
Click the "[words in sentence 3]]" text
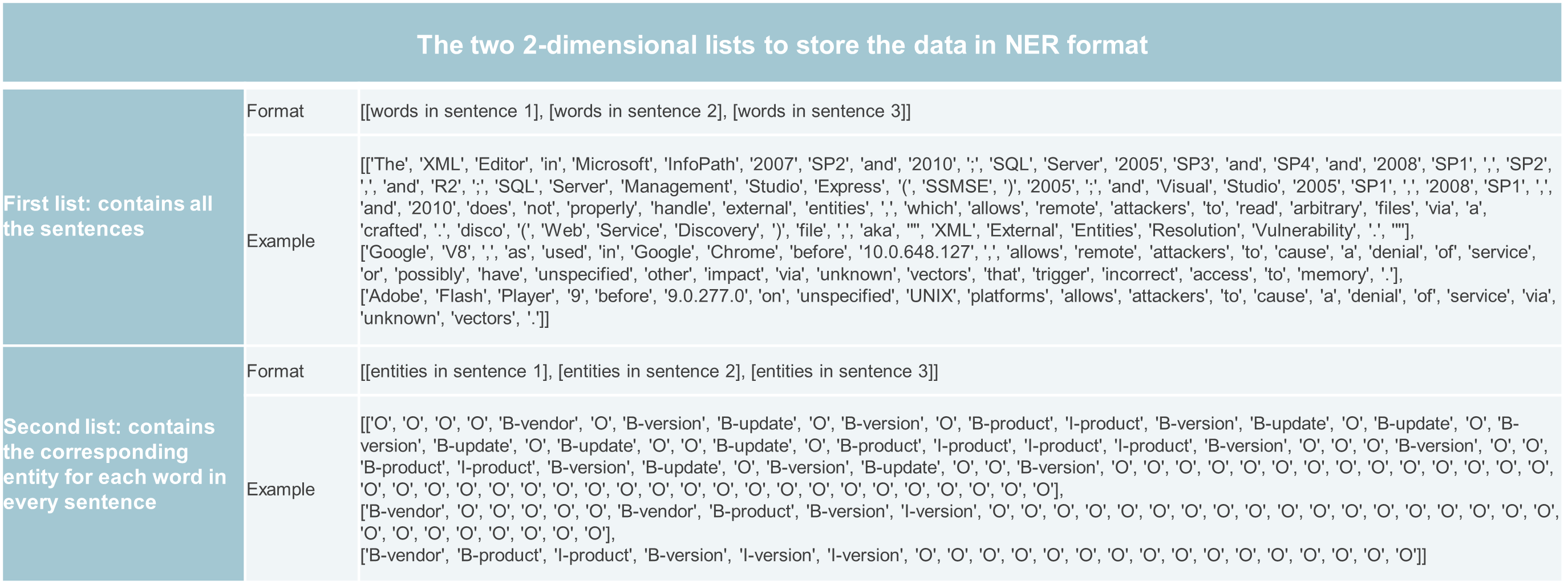[821, 111]
